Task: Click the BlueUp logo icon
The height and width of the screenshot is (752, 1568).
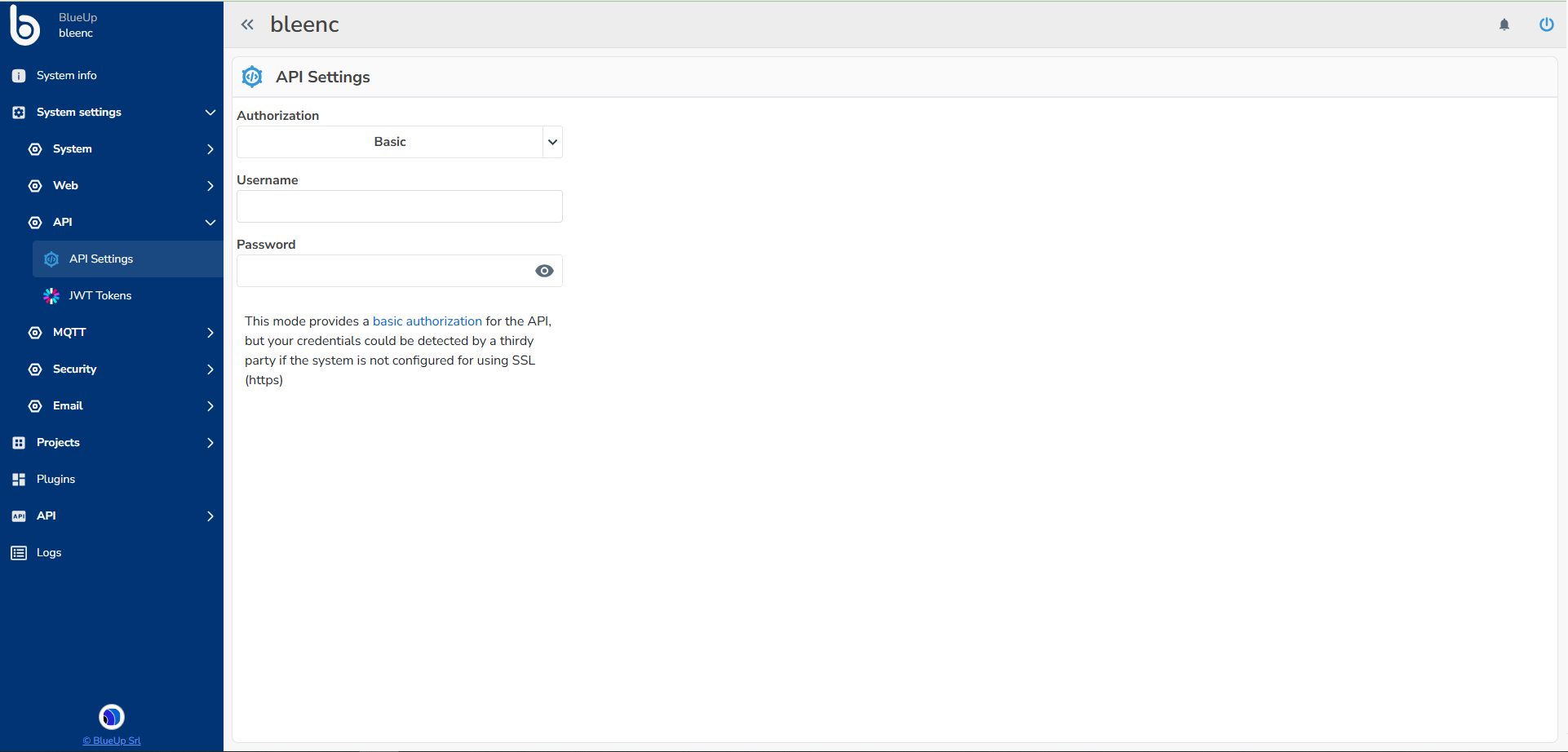Action: pyautogui.click(x=24, y=24)
